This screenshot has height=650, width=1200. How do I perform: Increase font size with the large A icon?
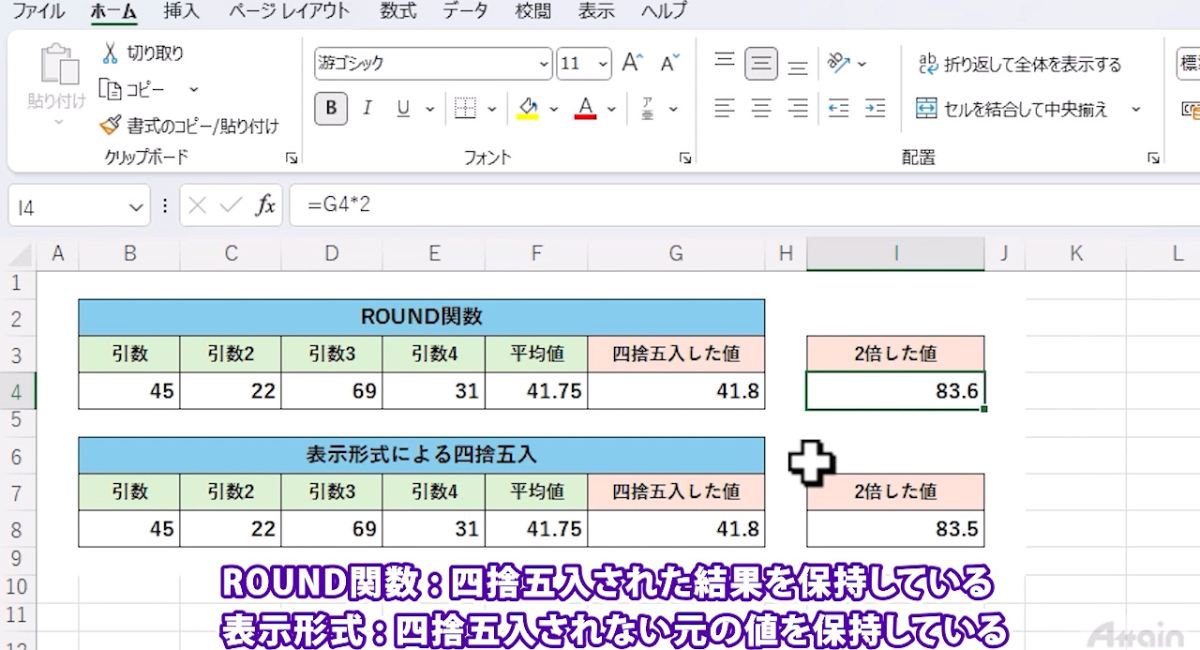[632, 63]
